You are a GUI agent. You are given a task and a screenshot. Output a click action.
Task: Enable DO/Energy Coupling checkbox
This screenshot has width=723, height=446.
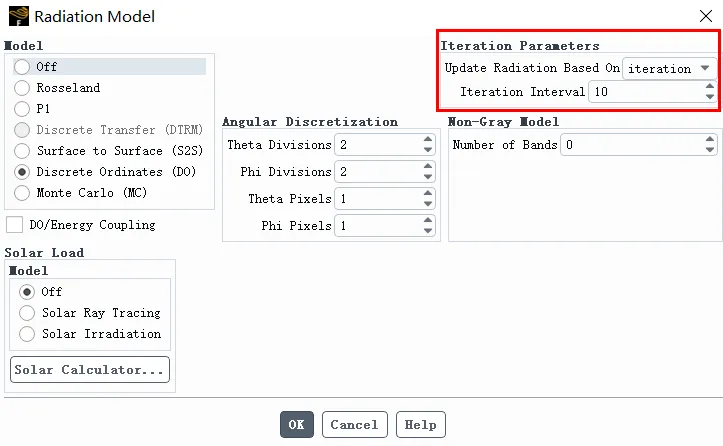pos(15,225)
